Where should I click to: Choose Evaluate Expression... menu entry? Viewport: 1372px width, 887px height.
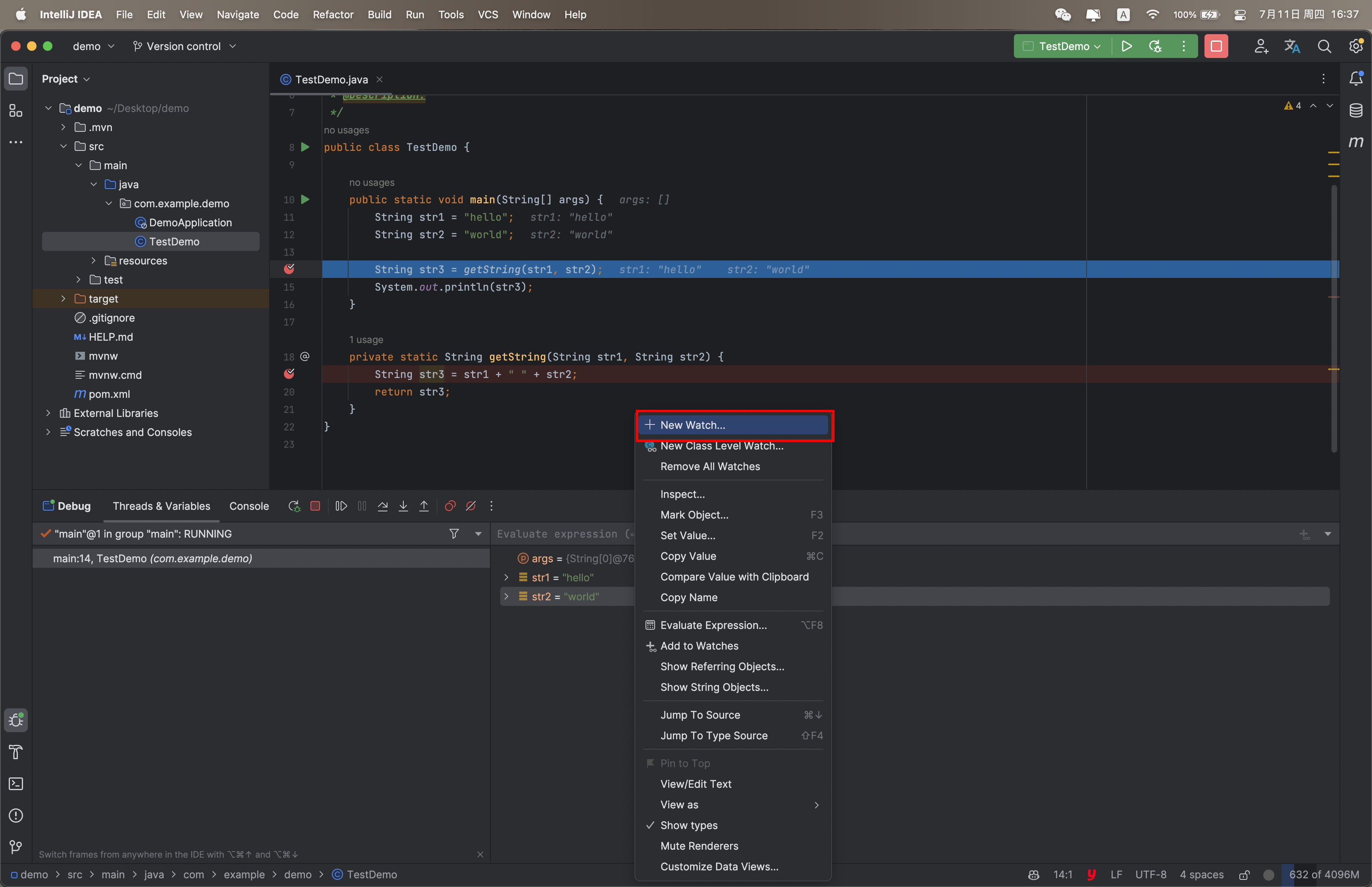[713, 625]
